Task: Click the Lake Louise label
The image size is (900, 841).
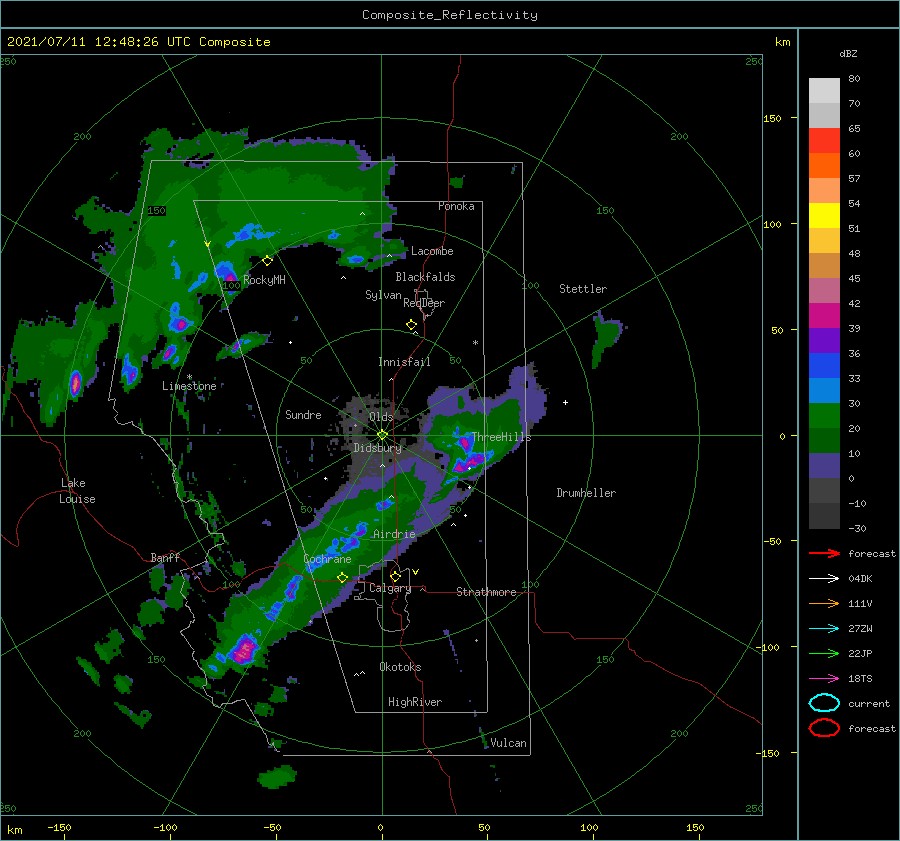Action: [x=77, y=491]
